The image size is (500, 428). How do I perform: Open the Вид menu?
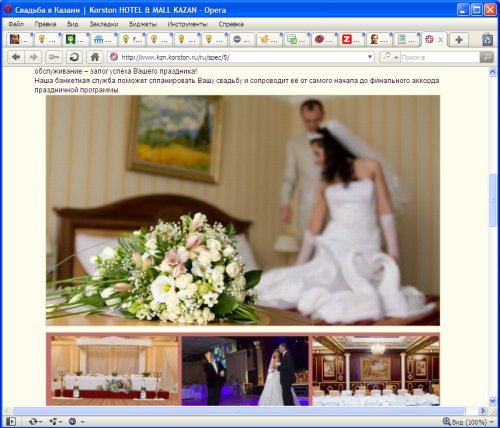coord(72,24)
